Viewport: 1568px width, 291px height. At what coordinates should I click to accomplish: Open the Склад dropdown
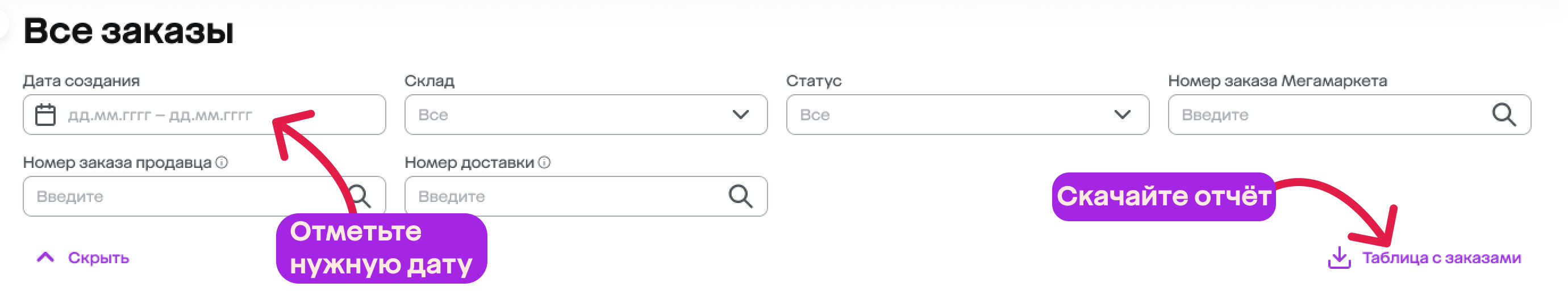(586, 115)
